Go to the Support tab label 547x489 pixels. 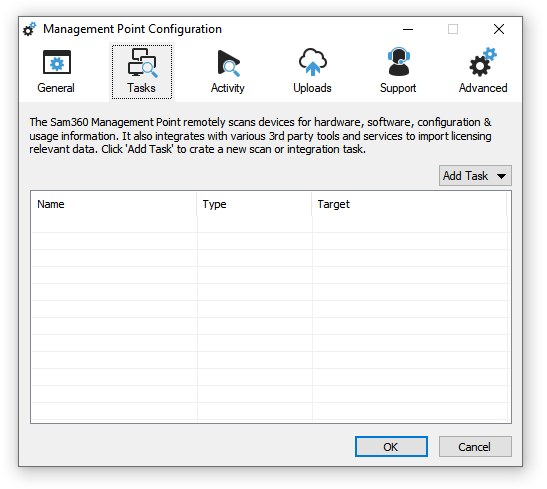[398, 88]
